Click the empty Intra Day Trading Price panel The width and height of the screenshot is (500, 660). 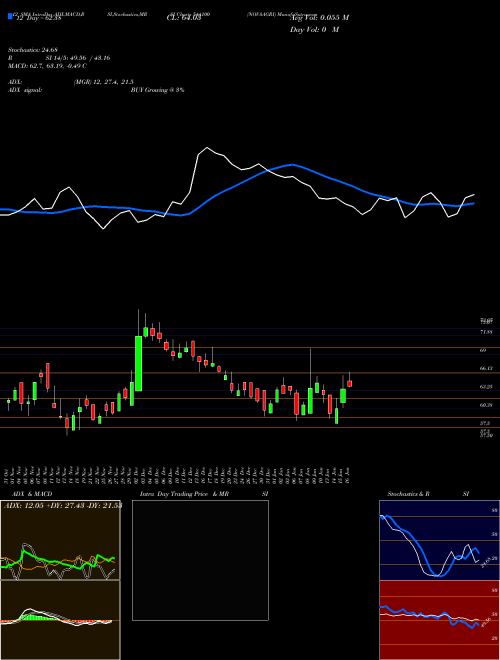click(200, 560)
